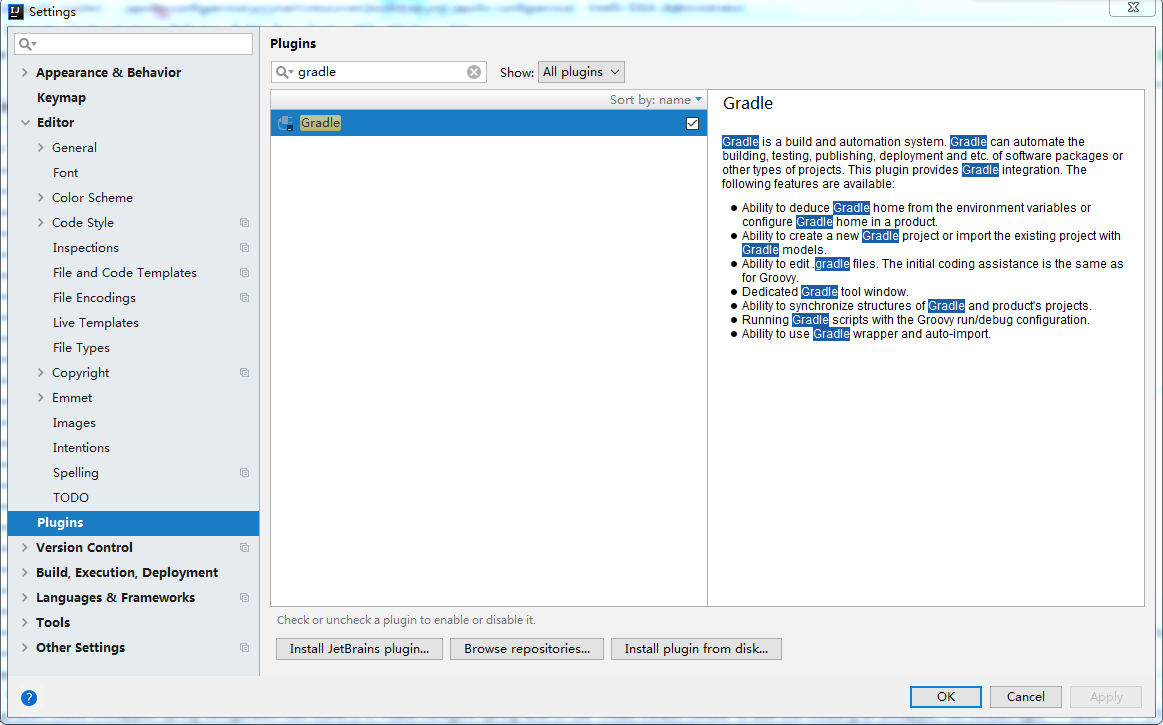Click the project-level icon beside Inspections

[x=245, y=248]
